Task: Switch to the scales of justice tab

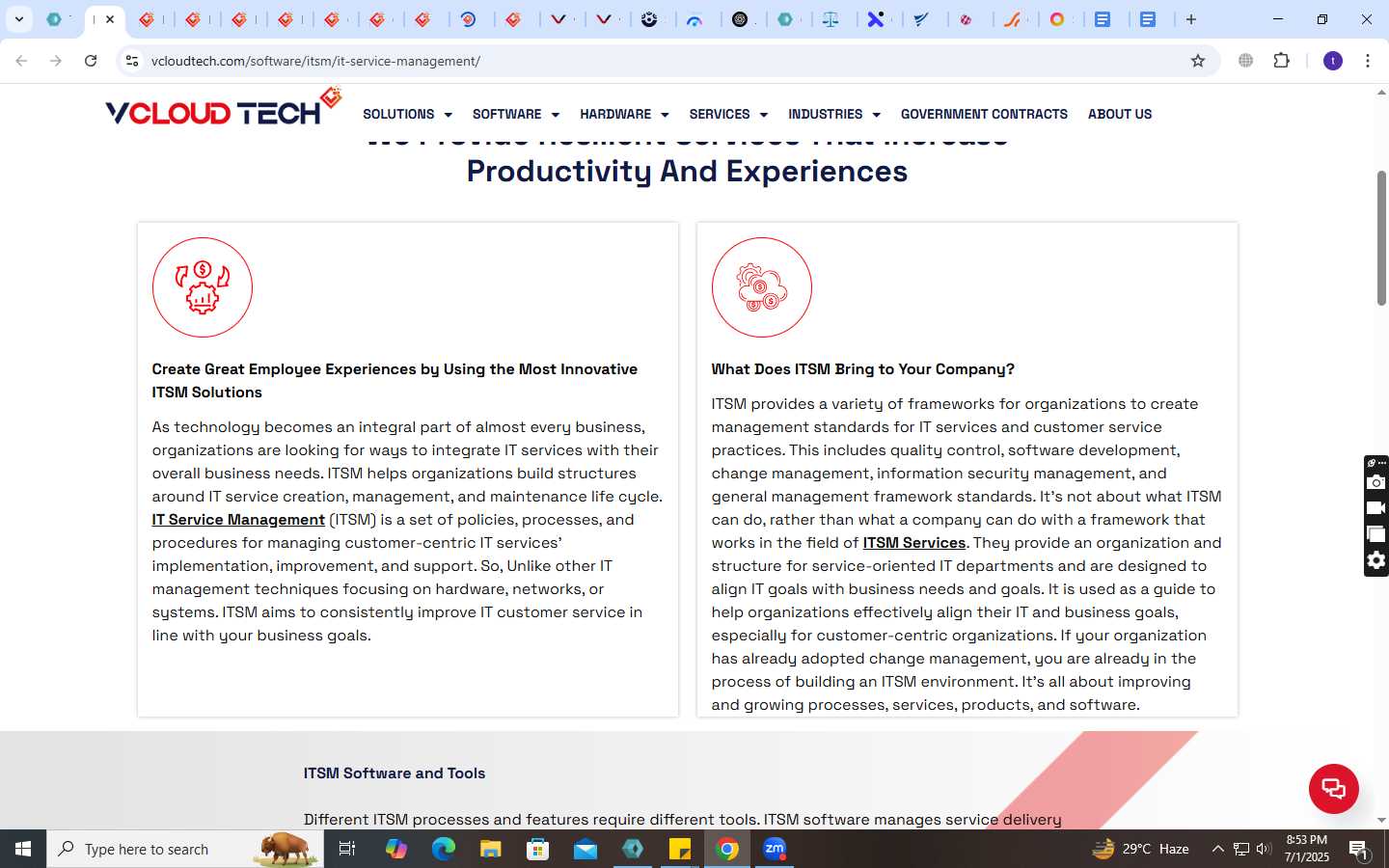Action: point(831,19)
